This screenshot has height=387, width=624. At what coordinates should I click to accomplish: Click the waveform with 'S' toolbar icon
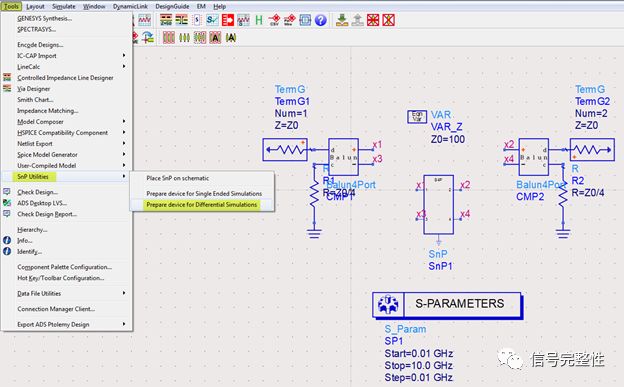pyautogui.click(x=243, y=20)
